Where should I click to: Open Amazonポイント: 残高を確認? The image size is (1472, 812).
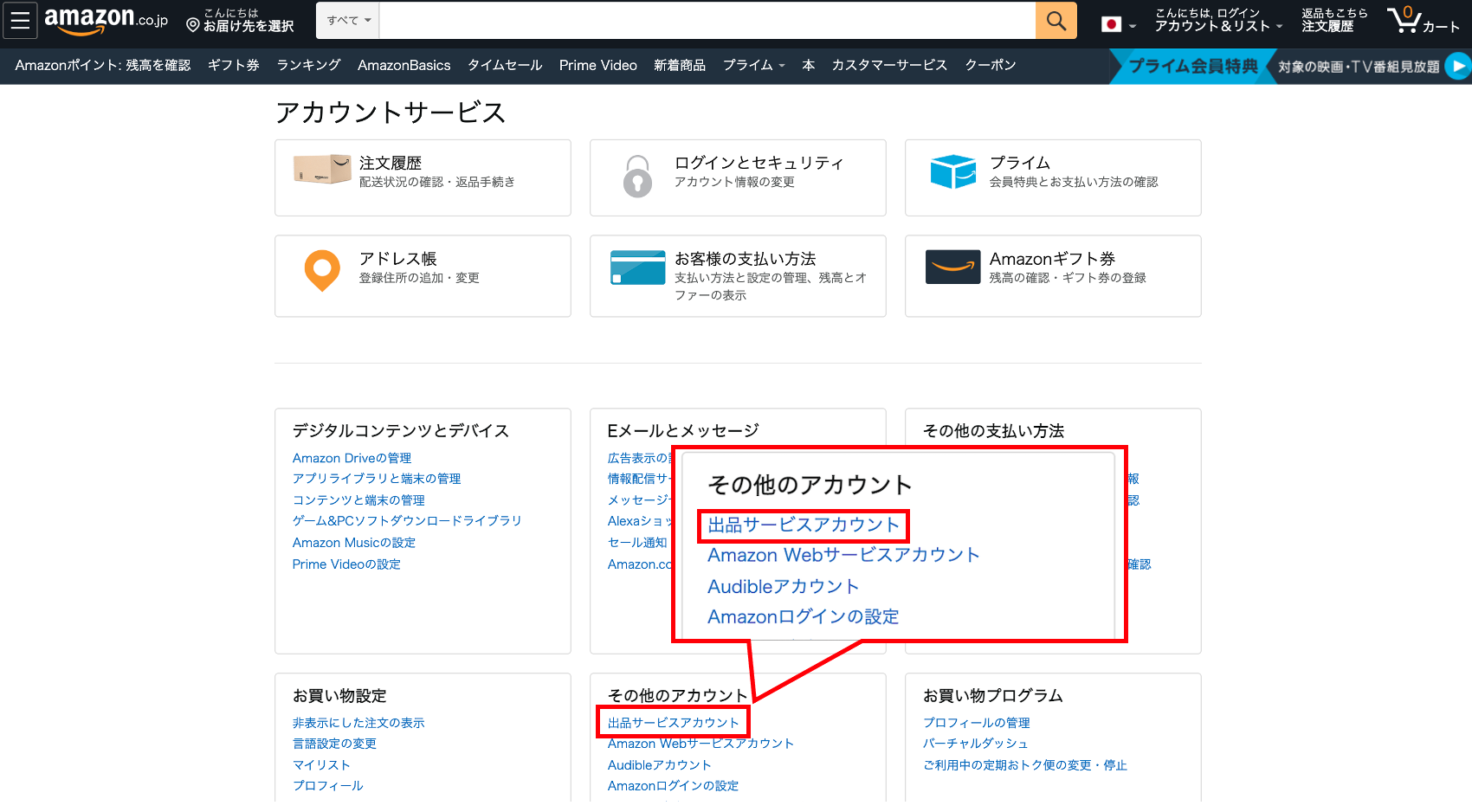(x=103, y=65)
